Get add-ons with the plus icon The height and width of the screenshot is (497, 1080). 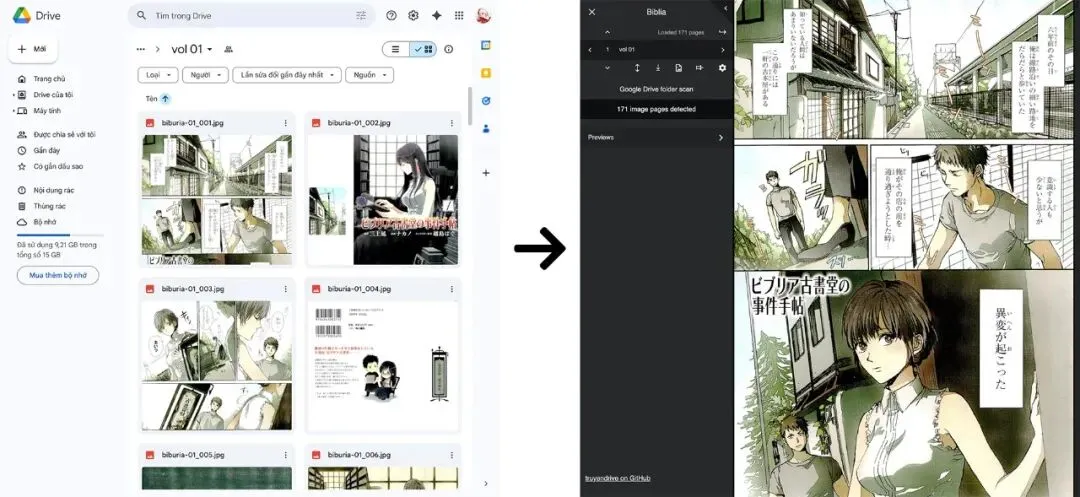486,173
